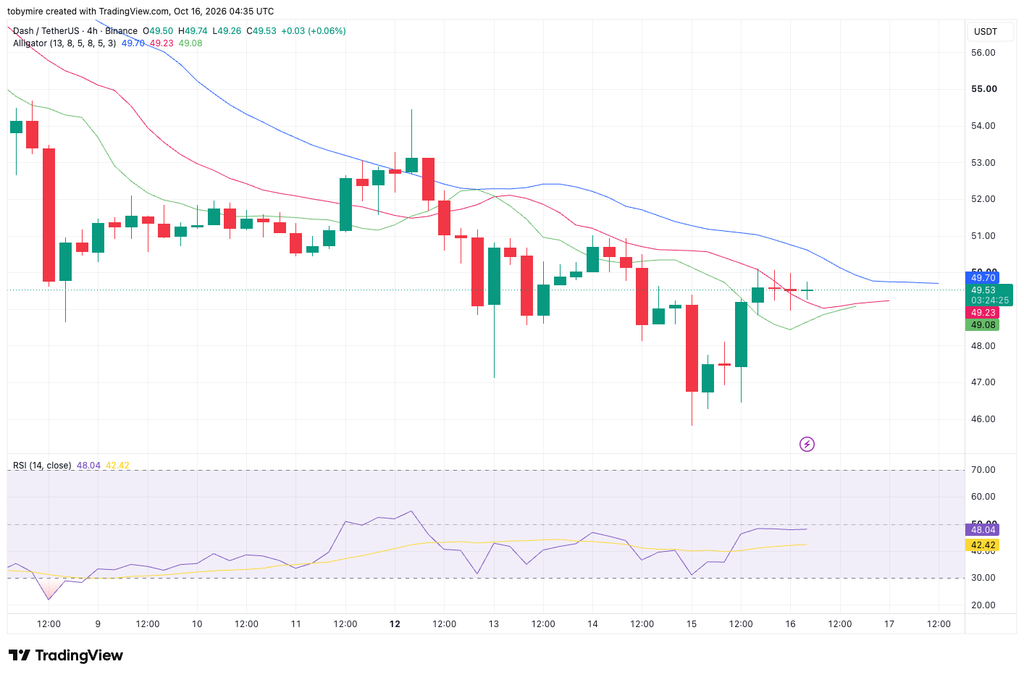
Task: Click the purple 48.04 RSI axis tag
Action: point(982,530)
